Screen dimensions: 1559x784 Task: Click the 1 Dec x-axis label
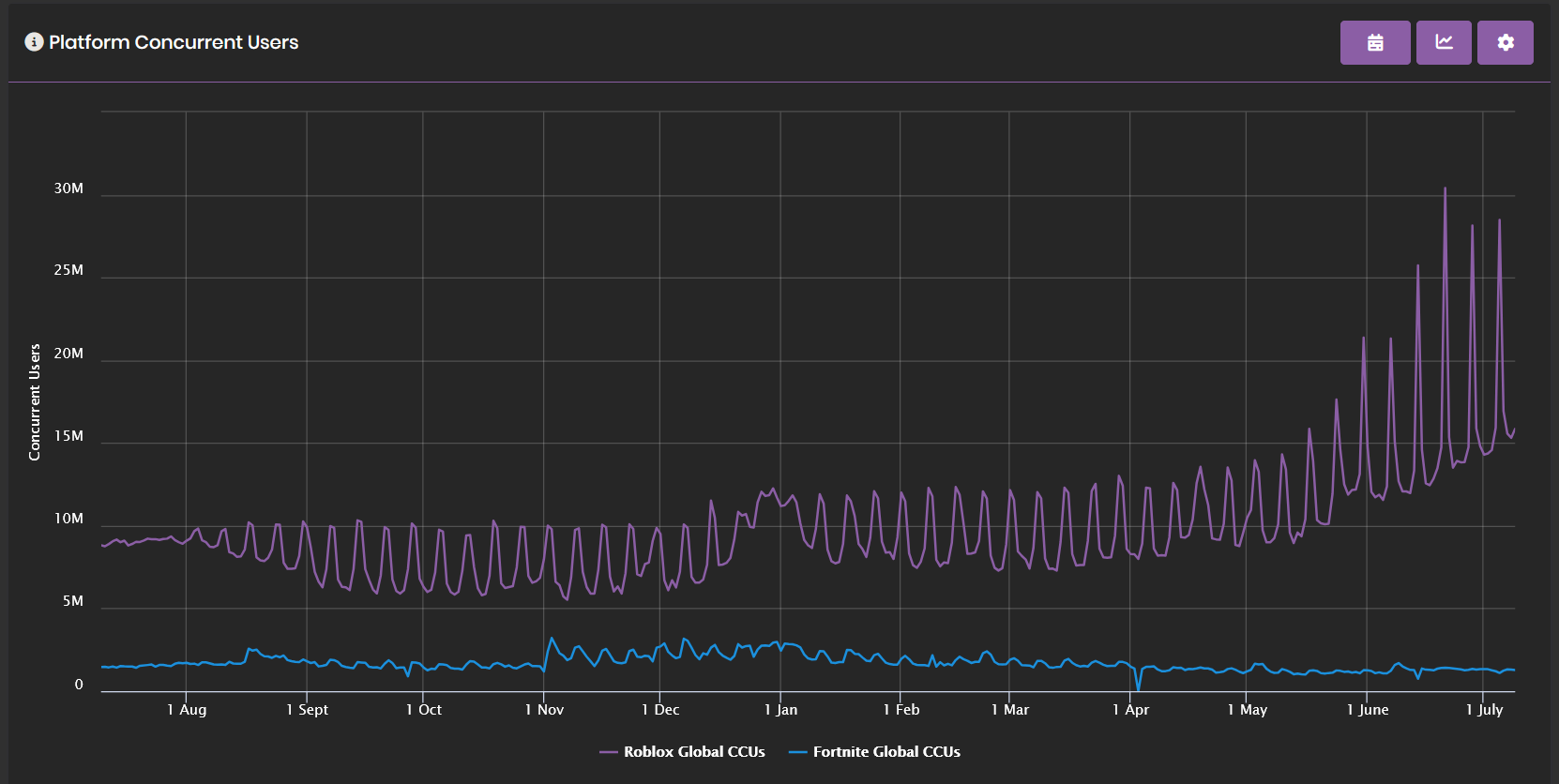click(660, 710)
